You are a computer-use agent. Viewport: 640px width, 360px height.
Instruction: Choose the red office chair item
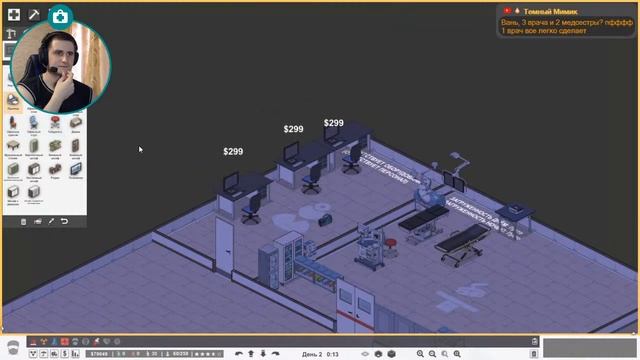click(x=13, y=124)
